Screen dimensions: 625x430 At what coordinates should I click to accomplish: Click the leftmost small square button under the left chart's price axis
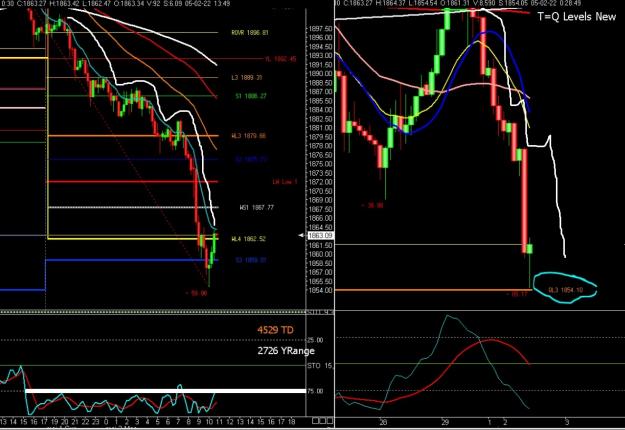pyautogui.click(x=314, y=420)
